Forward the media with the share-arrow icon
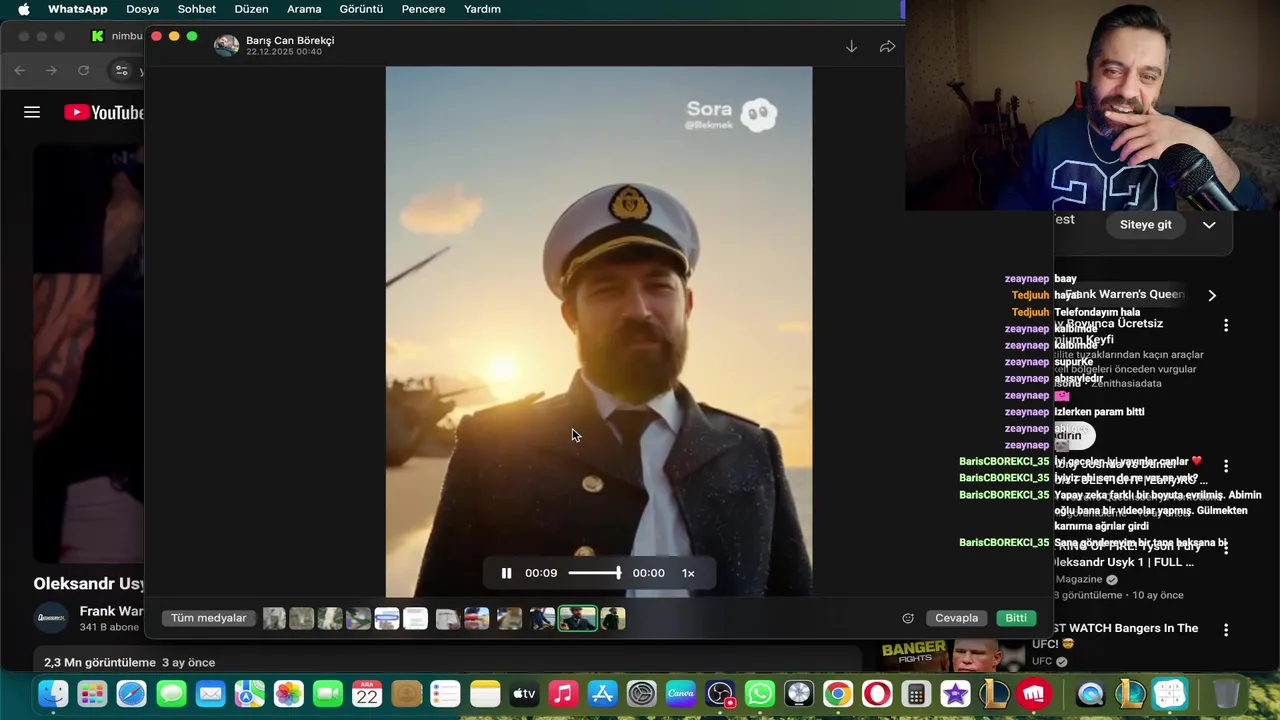The width and height of the screenshot is (1280, 720). [887, 47]
